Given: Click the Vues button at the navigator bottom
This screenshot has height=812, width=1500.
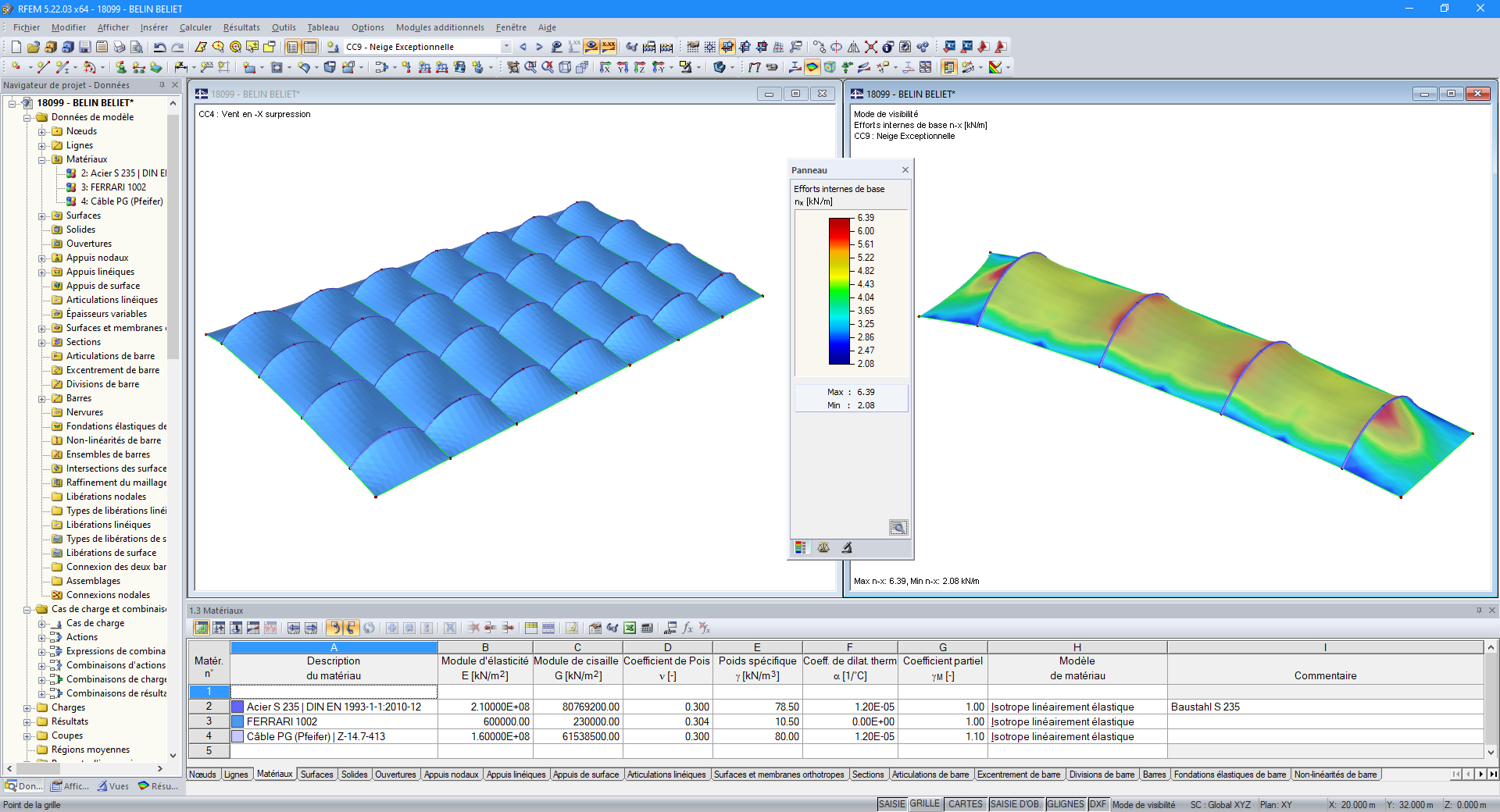Looking at the screenshot, I should pos(113,786).
